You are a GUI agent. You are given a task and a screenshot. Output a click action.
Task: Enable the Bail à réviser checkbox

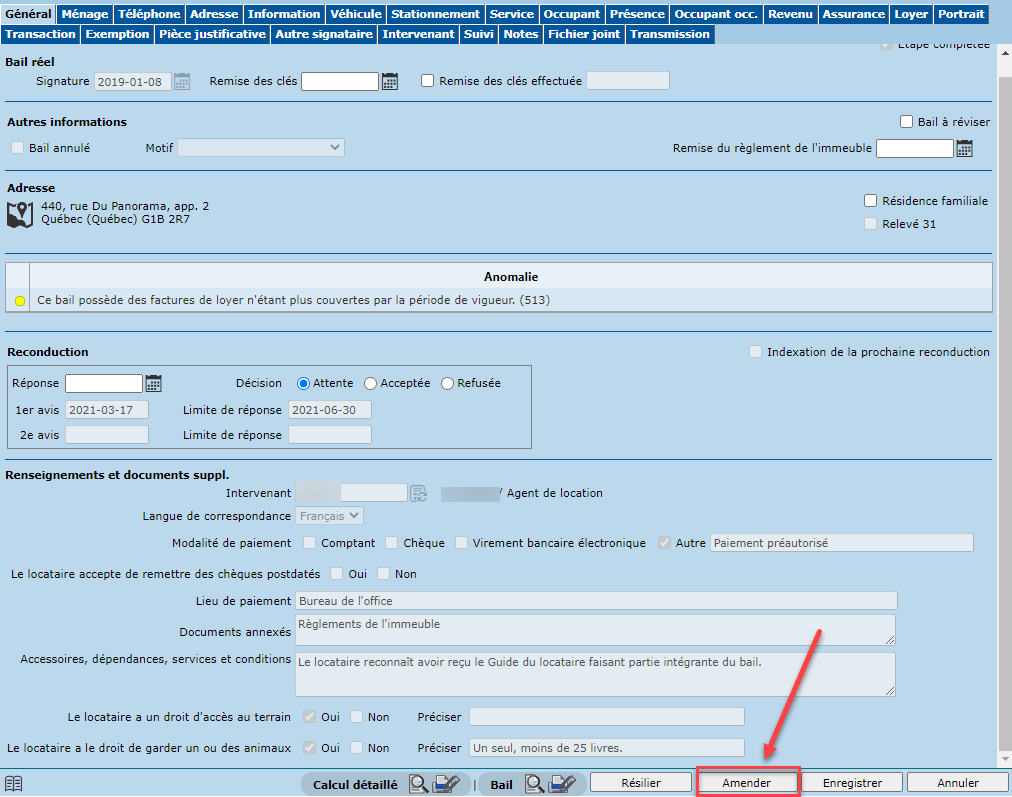[906, 122]
